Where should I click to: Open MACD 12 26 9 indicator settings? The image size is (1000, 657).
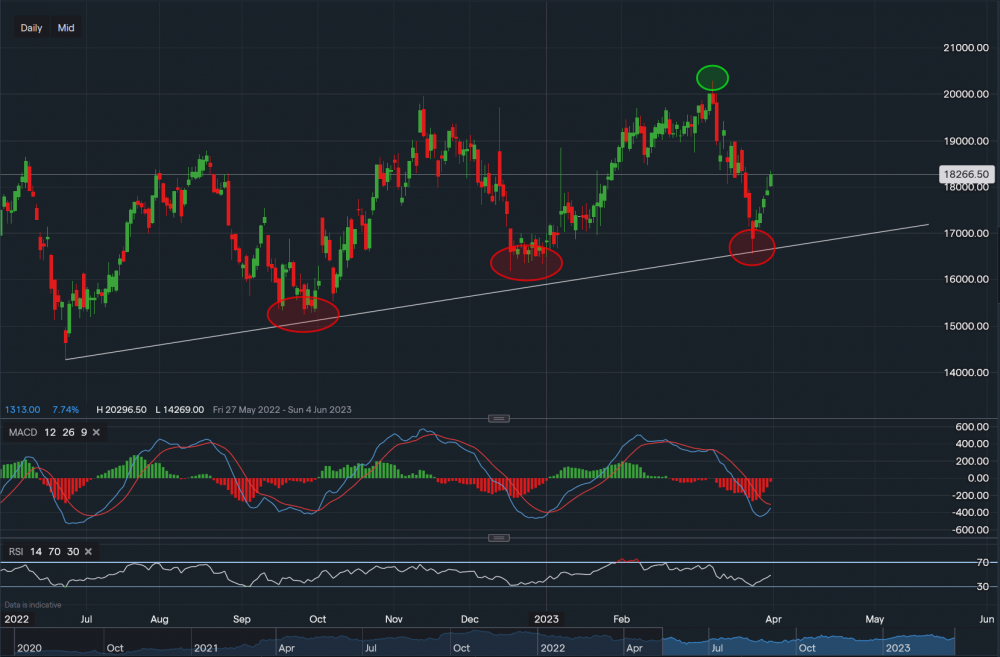point(48,431)
